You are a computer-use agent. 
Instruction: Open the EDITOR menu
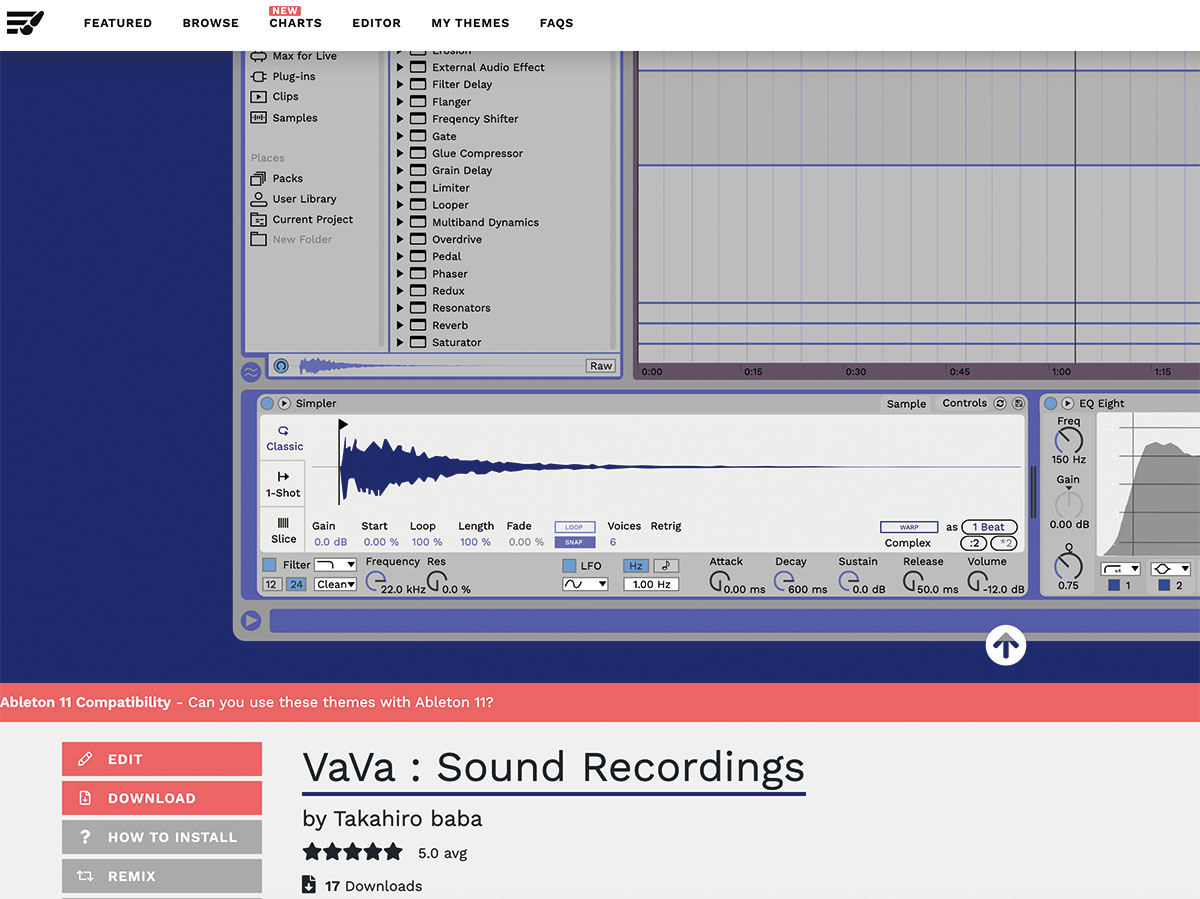[x=377, y=23]
